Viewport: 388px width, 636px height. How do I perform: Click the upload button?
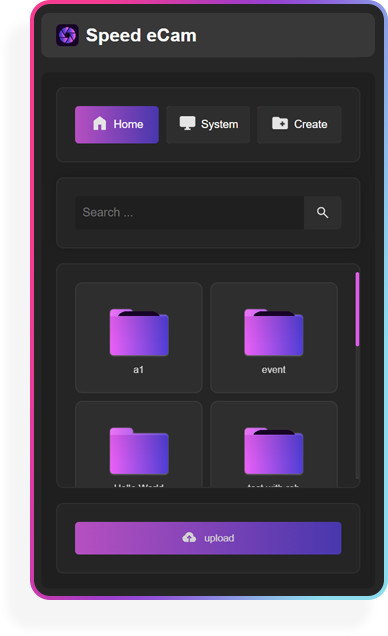(208, 538)
